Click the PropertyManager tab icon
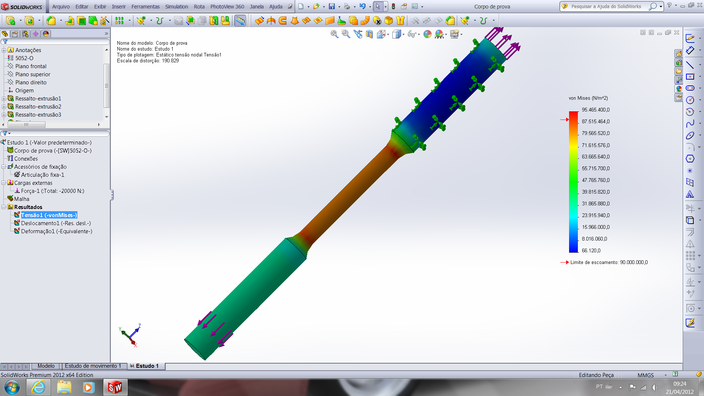704x396 pixels. [15, 34]
